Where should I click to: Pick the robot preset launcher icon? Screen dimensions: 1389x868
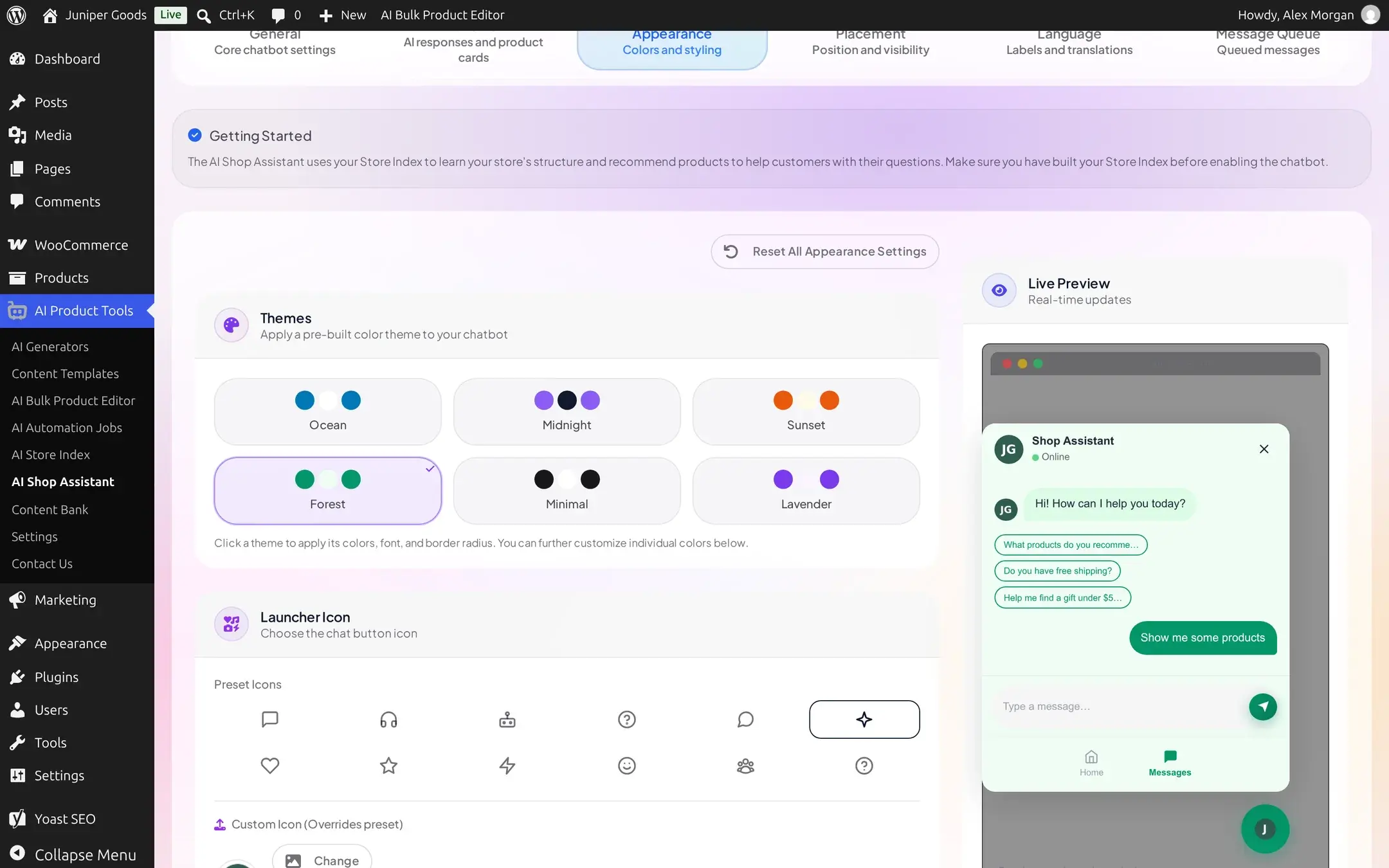pyautogui.click(x=507, y=719)
